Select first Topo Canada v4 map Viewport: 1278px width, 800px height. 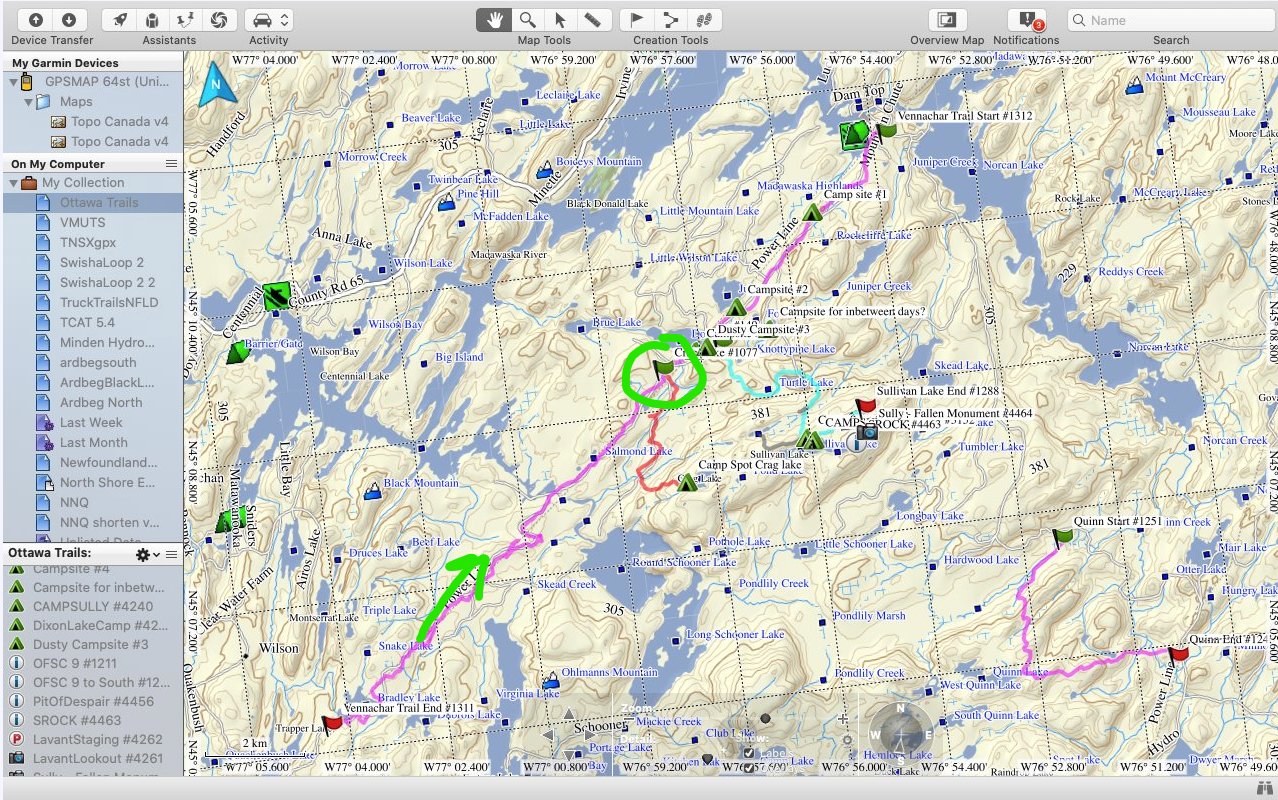92,122
